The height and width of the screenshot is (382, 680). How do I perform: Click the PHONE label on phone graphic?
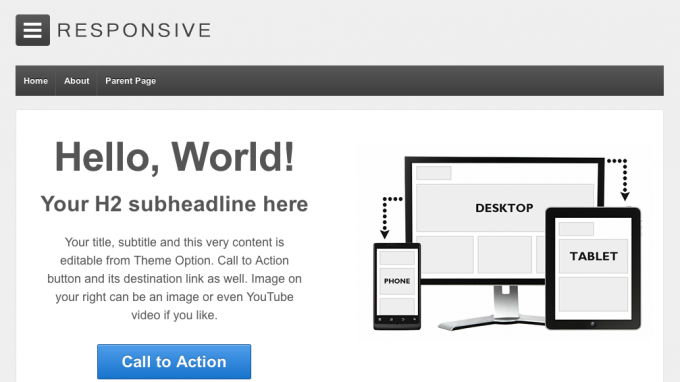[397, 281]
